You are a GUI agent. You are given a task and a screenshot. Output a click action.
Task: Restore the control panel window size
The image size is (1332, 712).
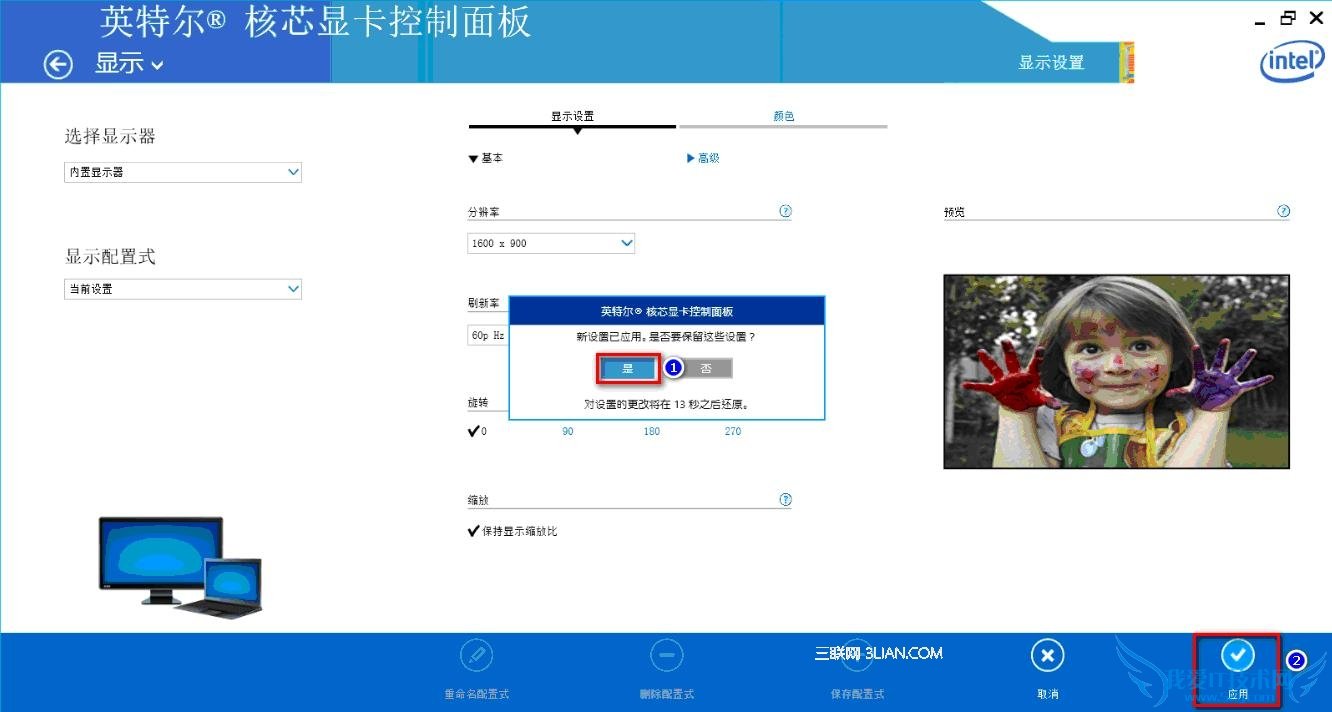1288,17
